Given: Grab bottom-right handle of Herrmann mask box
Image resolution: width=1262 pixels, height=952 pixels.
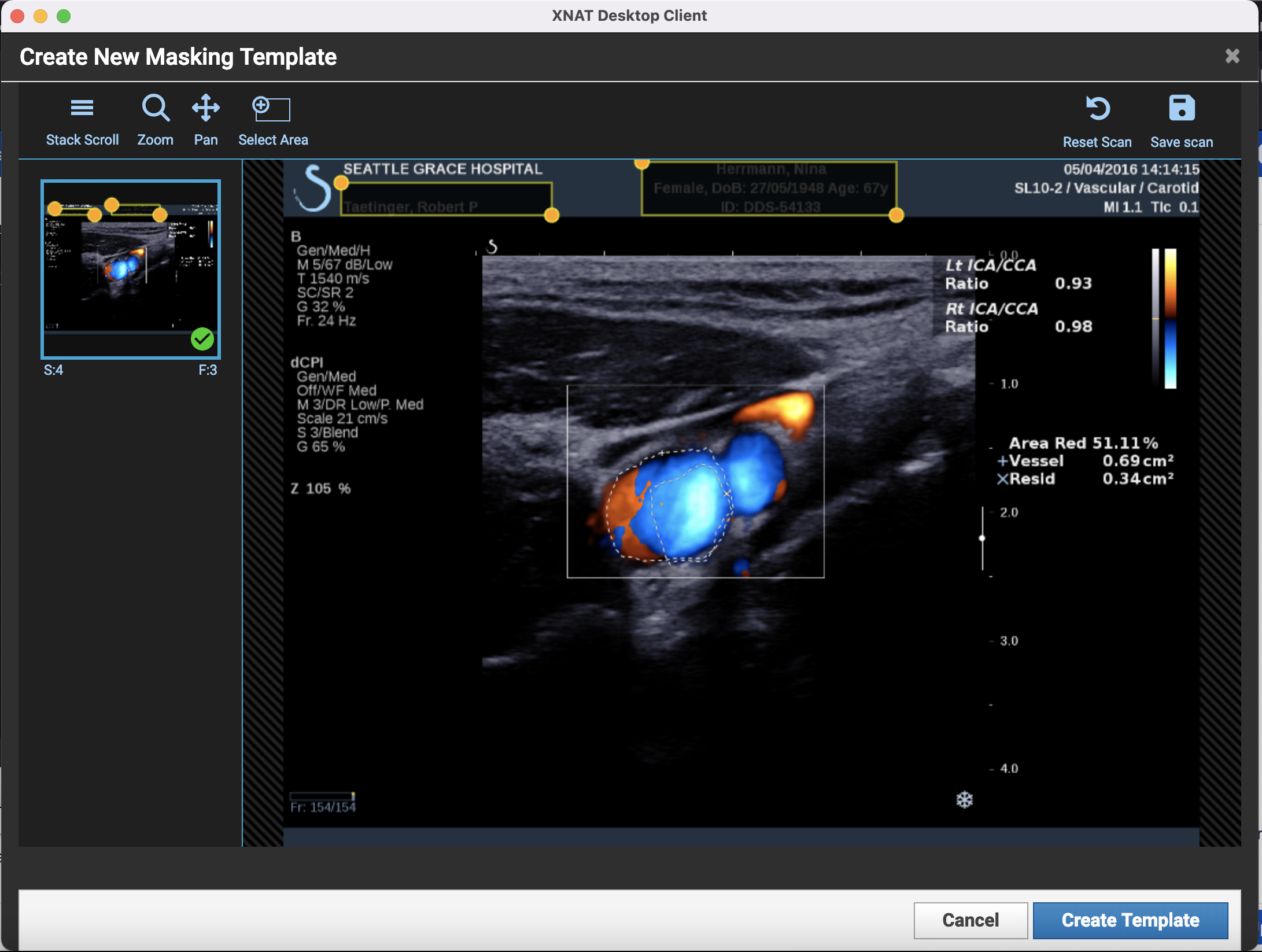Looking at the screenshot, I should 896,216.
